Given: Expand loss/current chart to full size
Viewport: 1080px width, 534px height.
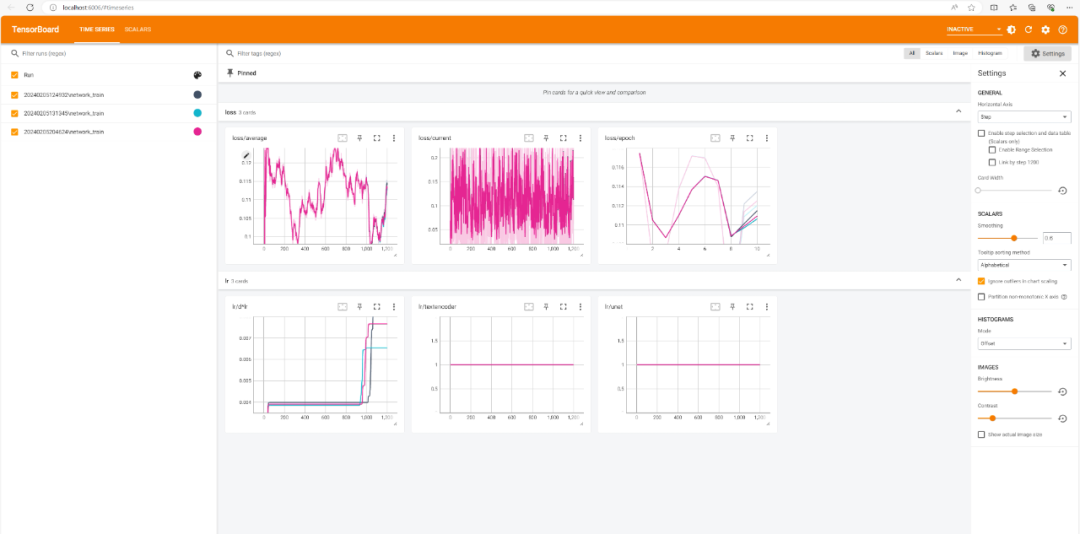Looking at the screenshot, I should (x=563, y=138).
